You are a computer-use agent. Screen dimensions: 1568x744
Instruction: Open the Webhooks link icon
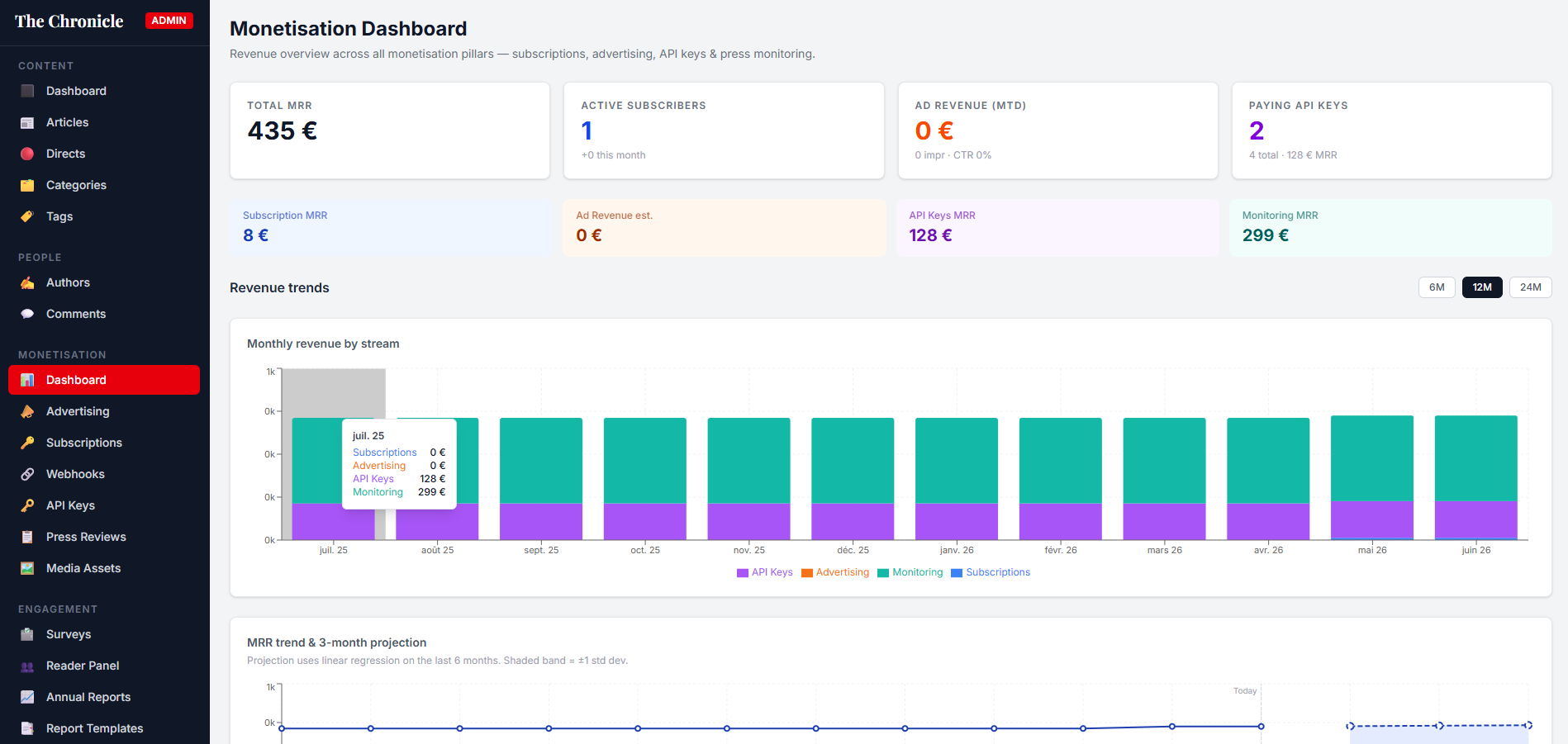(x=27, y=474)
